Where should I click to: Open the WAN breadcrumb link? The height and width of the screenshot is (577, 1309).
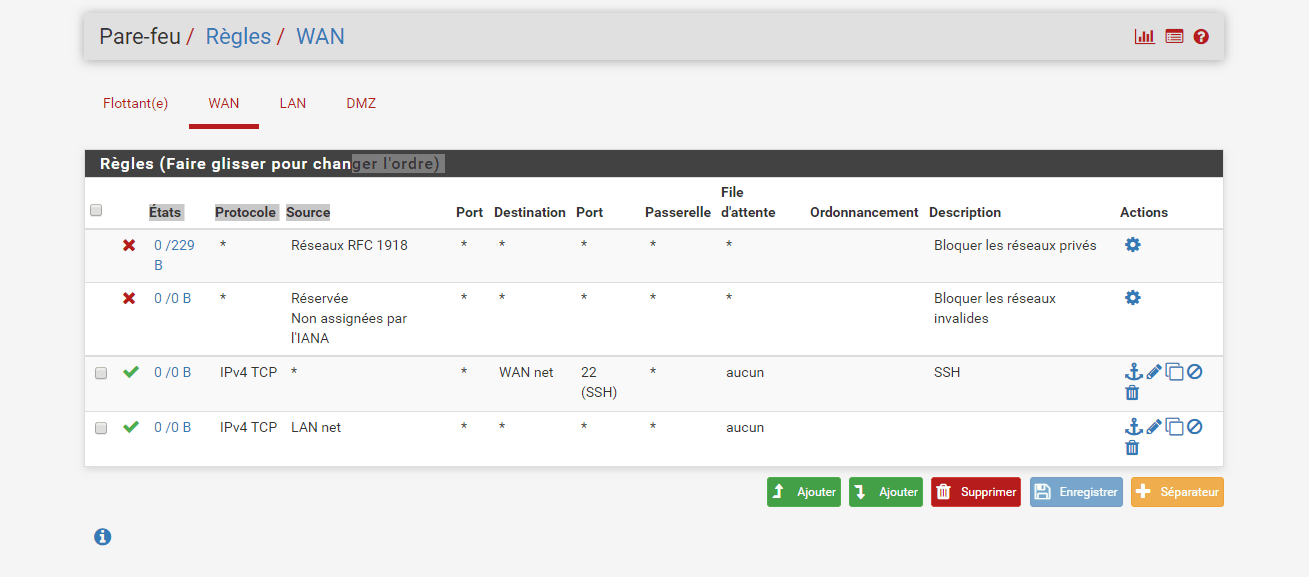pos(320,37)
